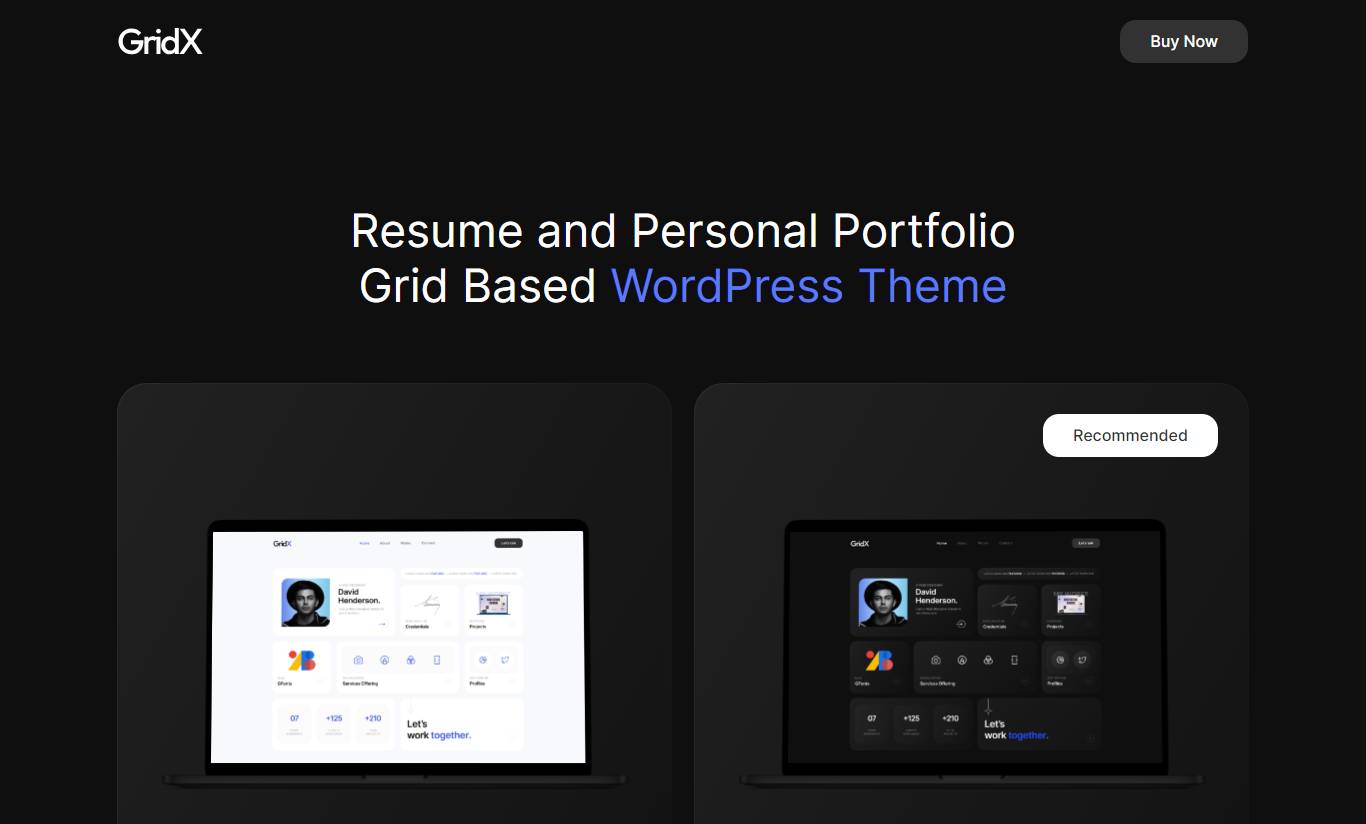Open the light version demo laptop preview
The width and height of the screenshot is (1366, 824).
(x=396, y=652)
